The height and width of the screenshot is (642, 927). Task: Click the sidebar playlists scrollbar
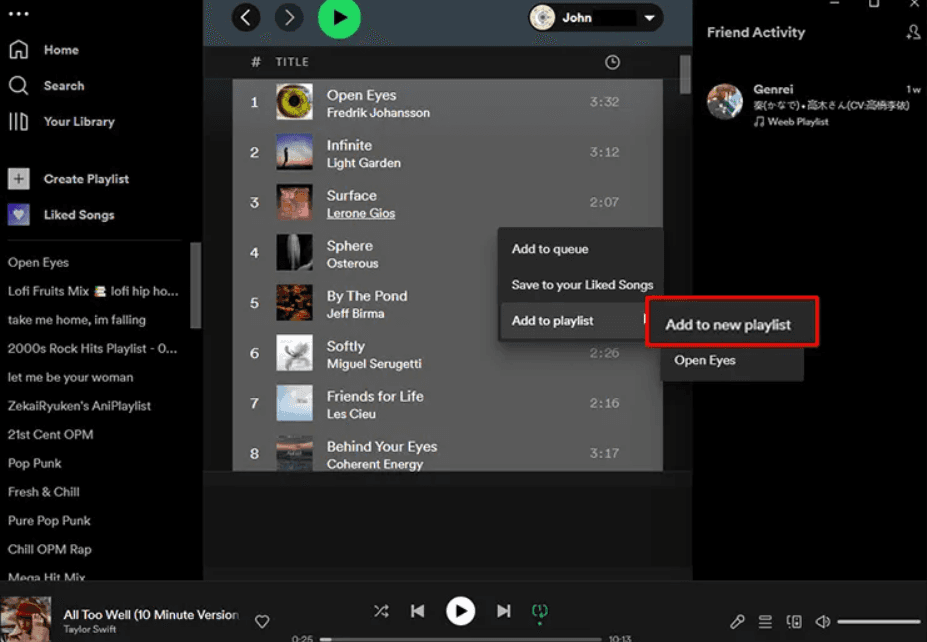(196, 285)
